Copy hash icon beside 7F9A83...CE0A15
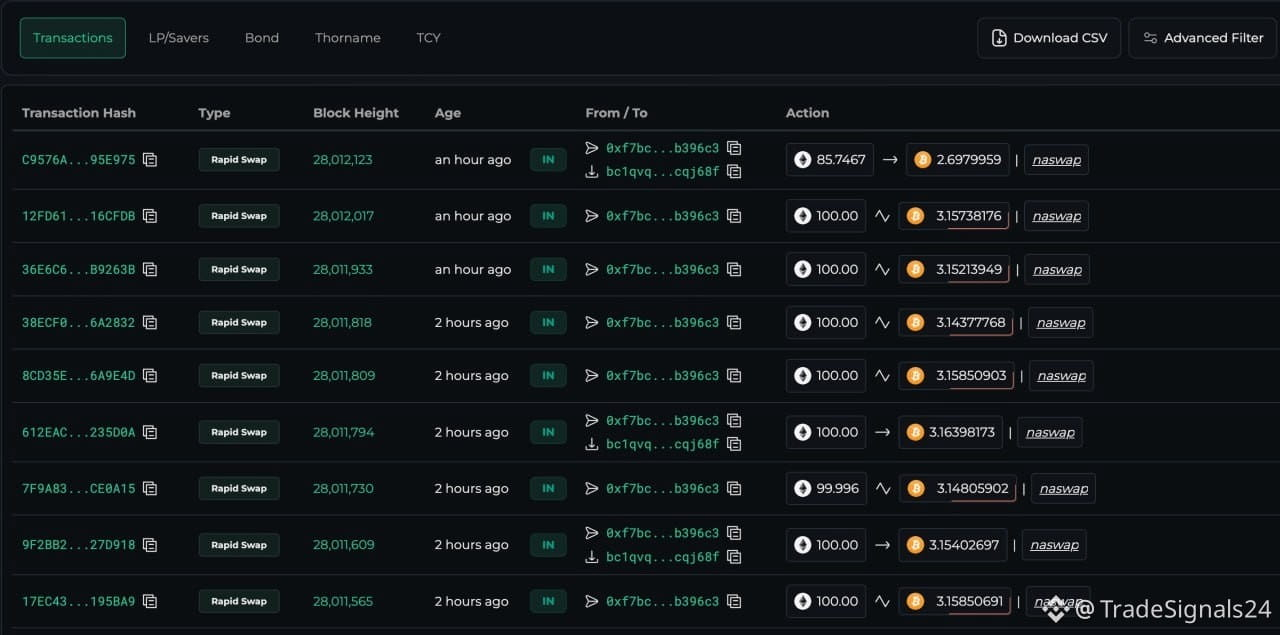This screenshot has width=1280, height=635. 150,488
